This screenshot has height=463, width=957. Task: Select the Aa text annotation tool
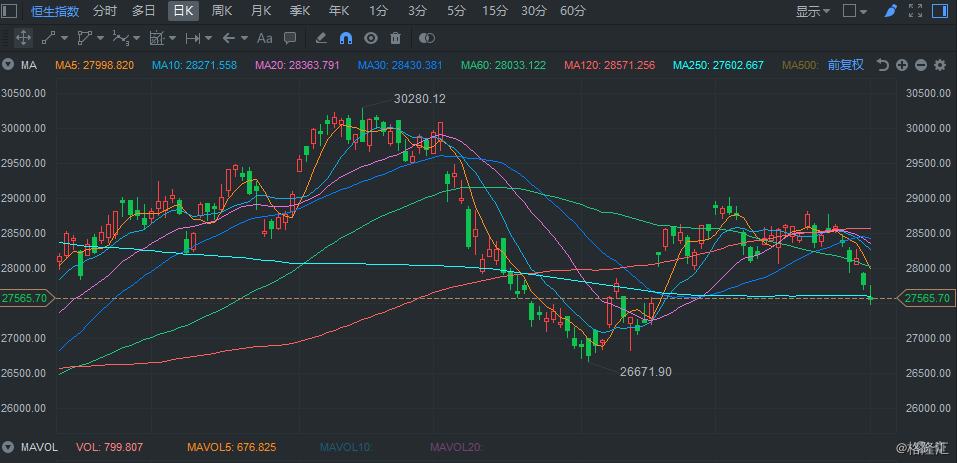(x=264, y=38)
